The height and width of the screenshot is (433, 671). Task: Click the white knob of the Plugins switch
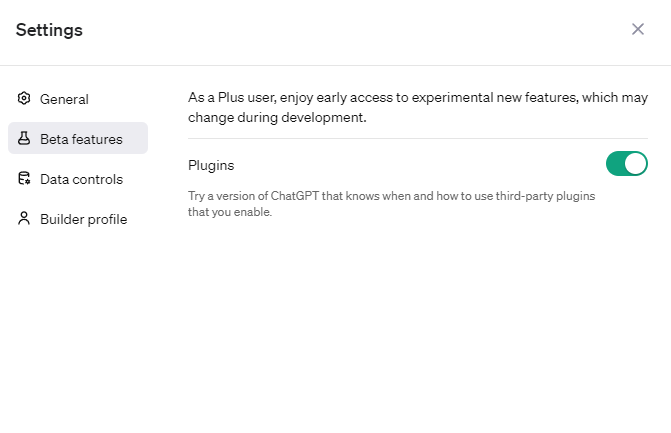(636, 164)
